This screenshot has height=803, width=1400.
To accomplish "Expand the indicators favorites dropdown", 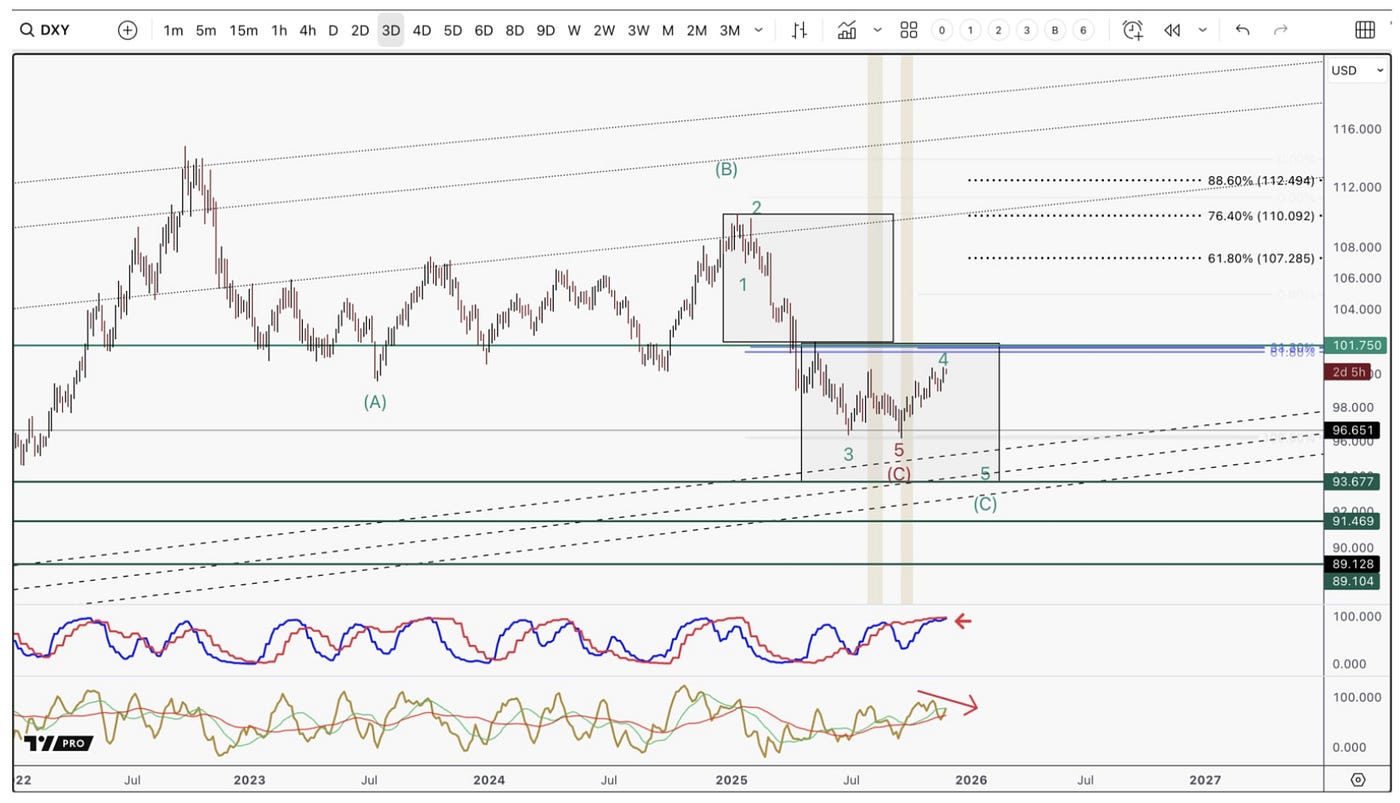I will (877, 30).
